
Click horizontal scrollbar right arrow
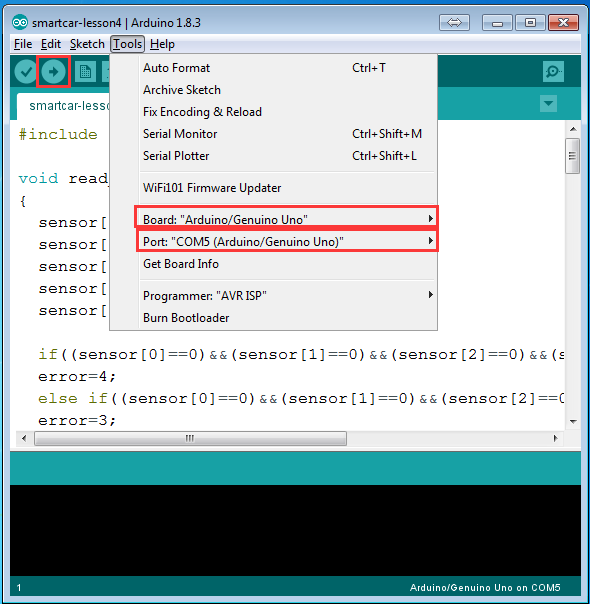click(555, 438)
